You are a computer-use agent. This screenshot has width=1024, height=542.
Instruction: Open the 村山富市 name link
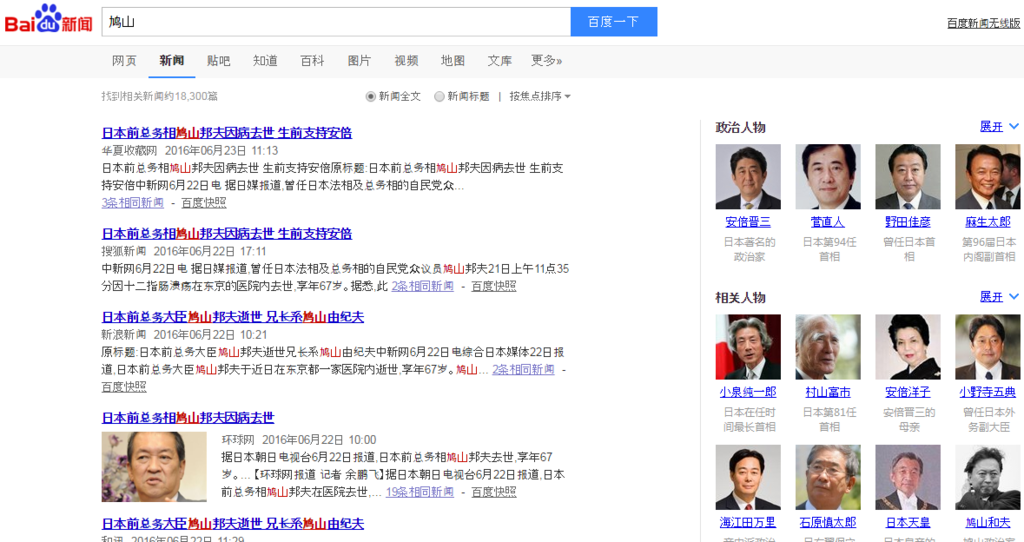click(x=827, y=392)
